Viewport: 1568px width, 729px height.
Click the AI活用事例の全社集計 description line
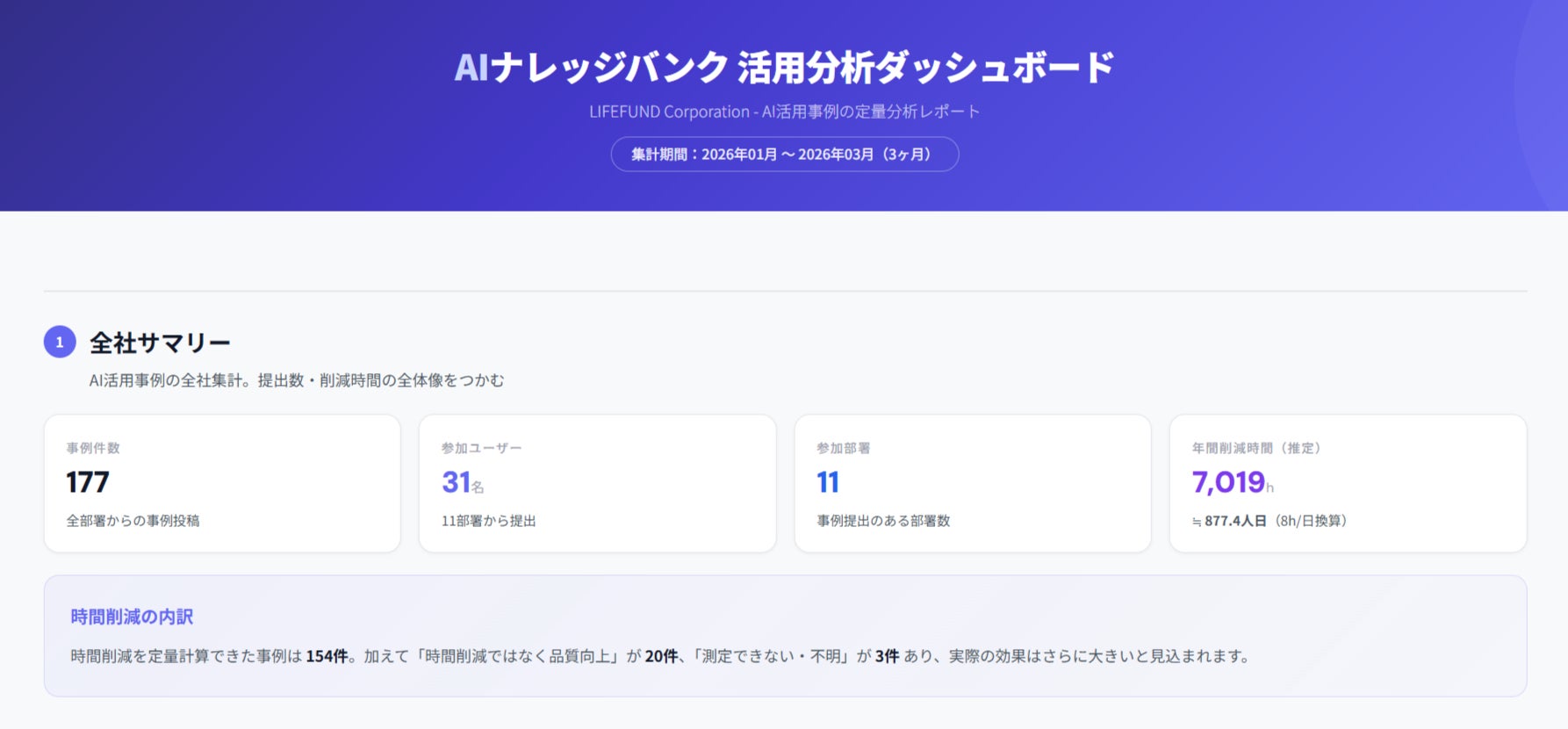point(297,380)
